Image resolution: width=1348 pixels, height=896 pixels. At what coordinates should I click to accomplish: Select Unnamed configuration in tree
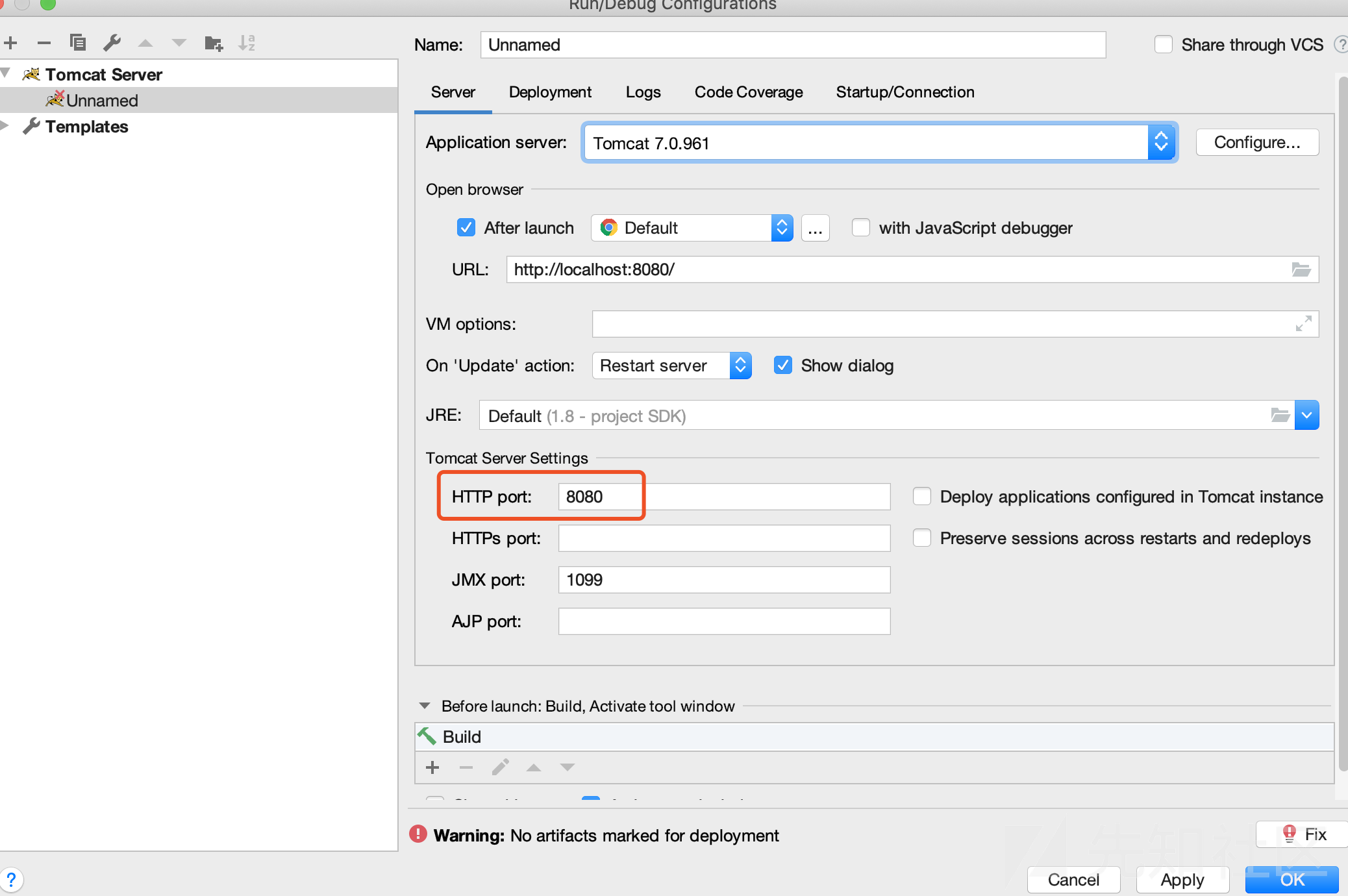click(199, 100)
